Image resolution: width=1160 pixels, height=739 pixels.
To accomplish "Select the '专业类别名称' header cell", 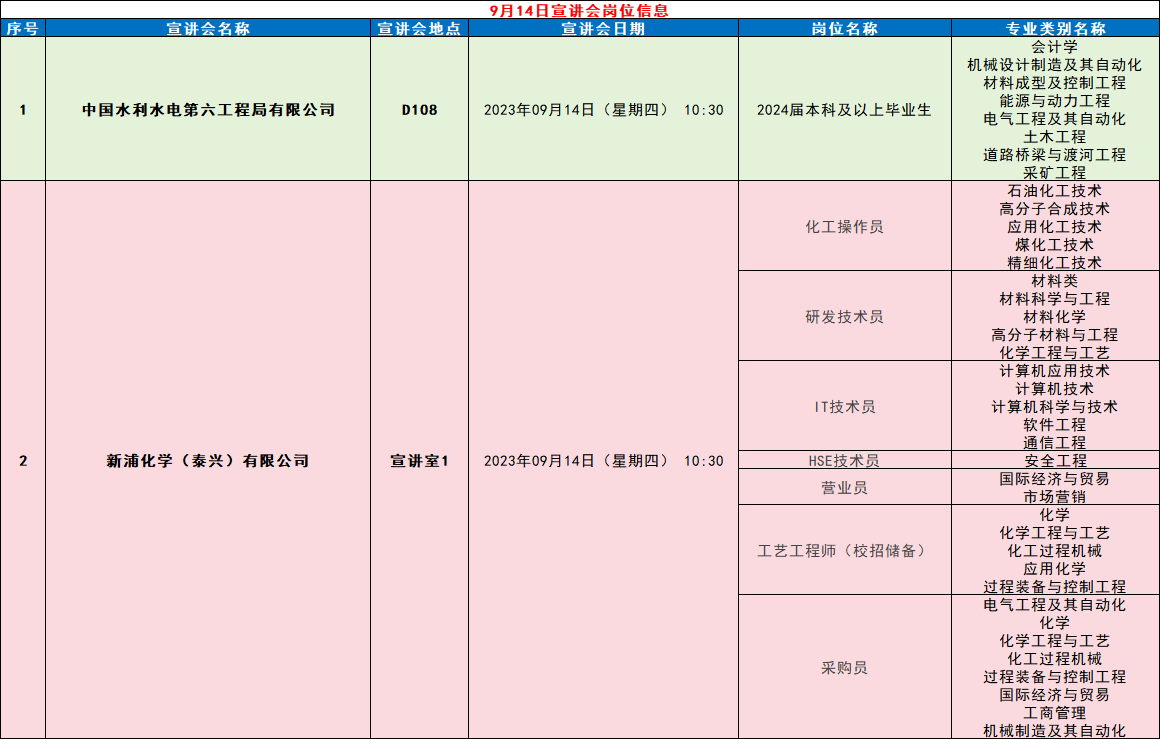I will (x=1055, y=29).
